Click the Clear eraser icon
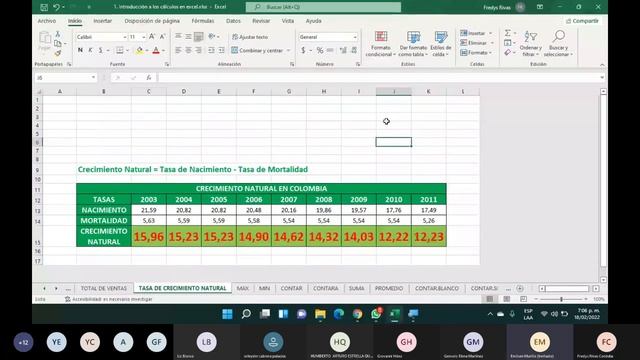The width and height of the screenshot is (640, 360). 507,53
